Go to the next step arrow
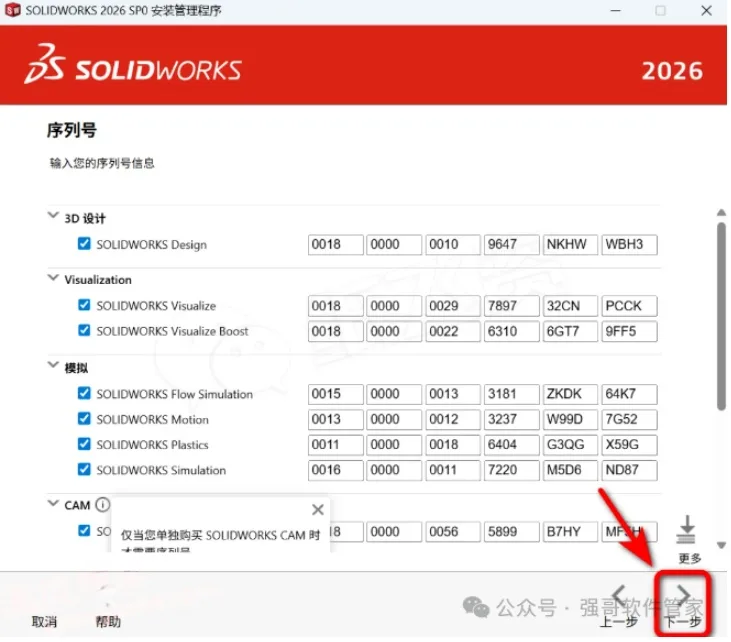Viewport: 731px width, 642px height. [x=683, y=595]
